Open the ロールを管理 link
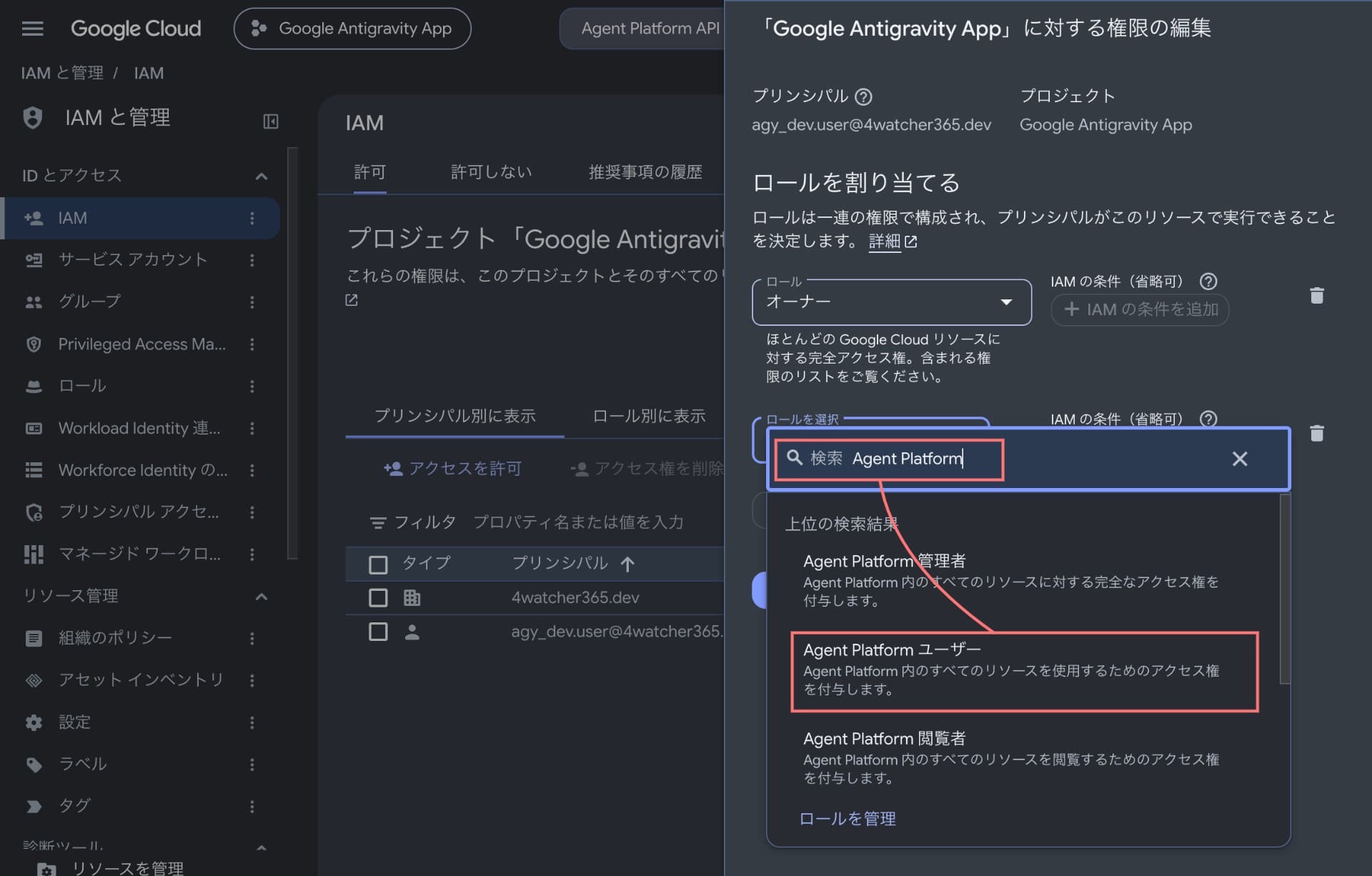 coord(847,819)
